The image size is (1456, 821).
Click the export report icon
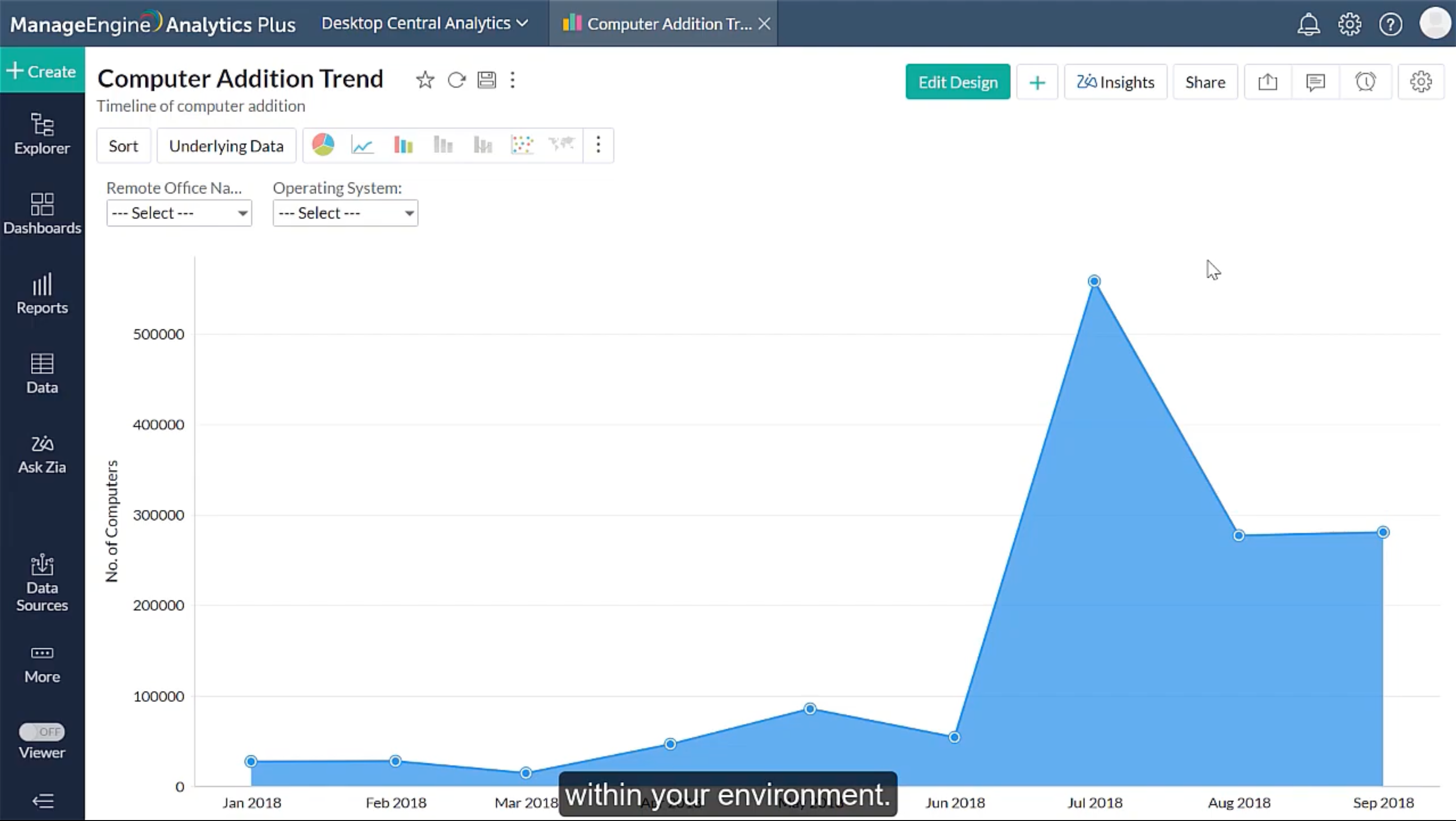pyautogui.click(x=1268, y=82)
